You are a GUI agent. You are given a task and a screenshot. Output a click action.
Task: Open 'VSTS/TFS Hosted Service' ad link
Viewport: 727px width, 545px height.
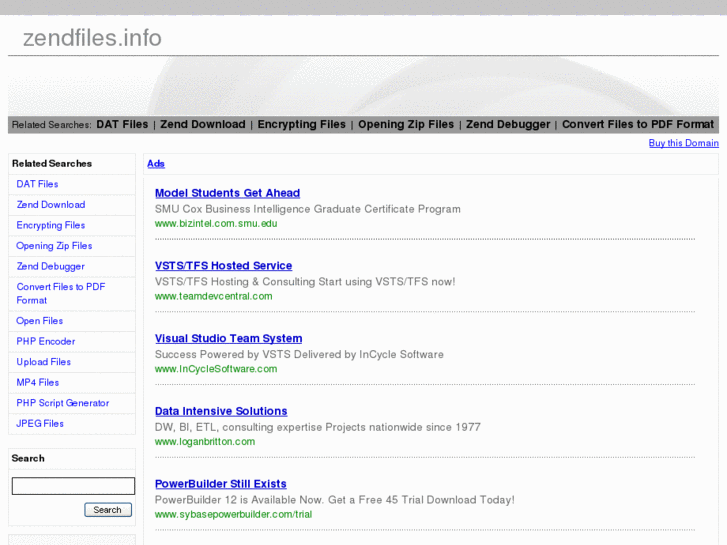pyautogui.click(x=223, y=266)
